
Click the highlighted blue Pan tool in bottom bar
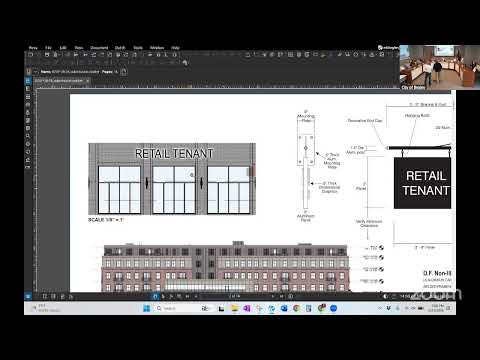click(x=155, y=296)
